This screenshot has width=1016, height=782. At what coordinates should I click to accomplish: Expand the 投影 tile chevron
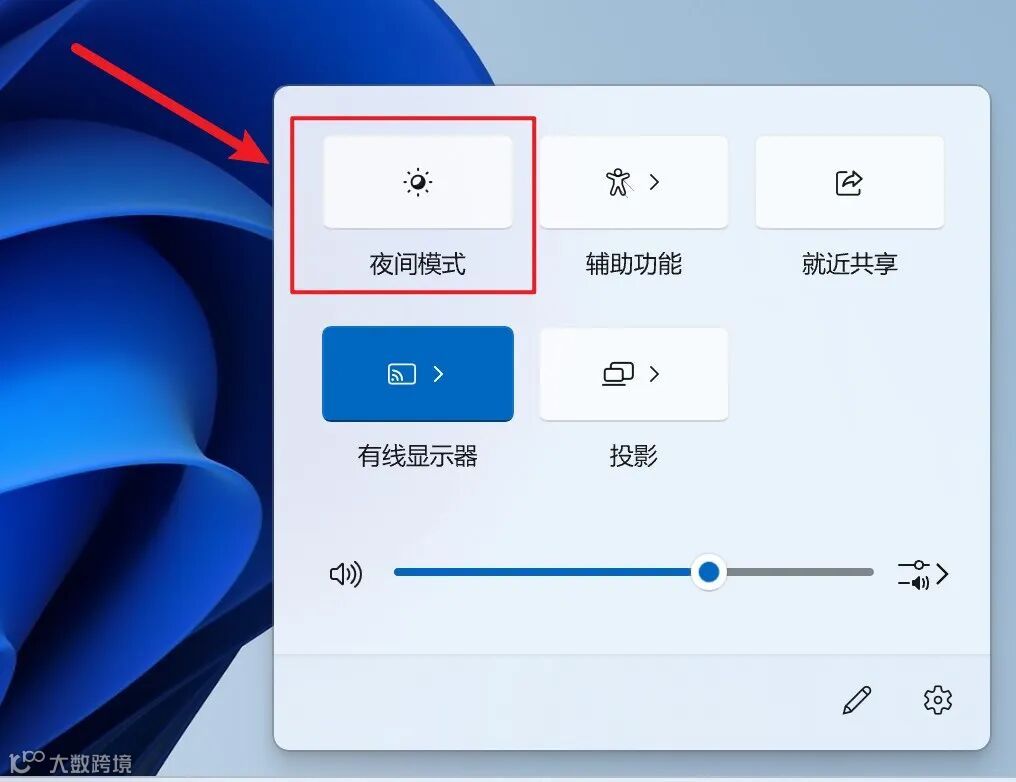click(x=654, y=374)
